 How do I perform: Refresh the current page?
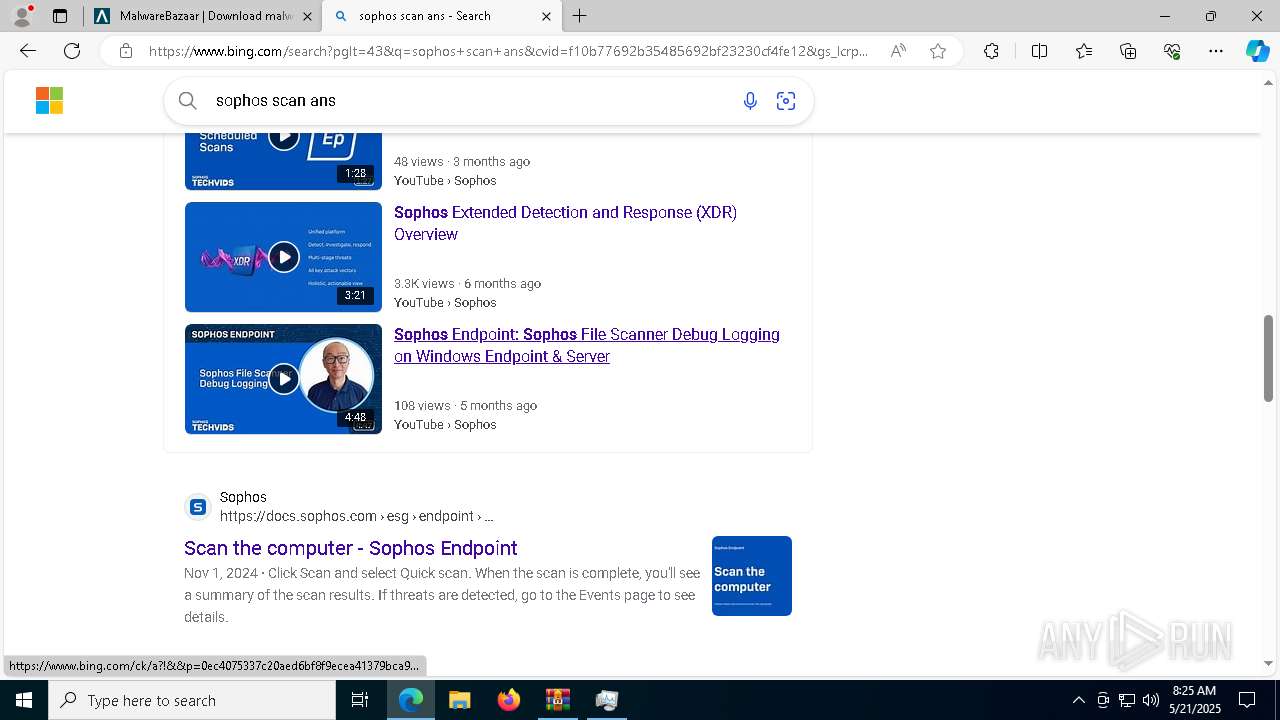click(x=72, y=51)
